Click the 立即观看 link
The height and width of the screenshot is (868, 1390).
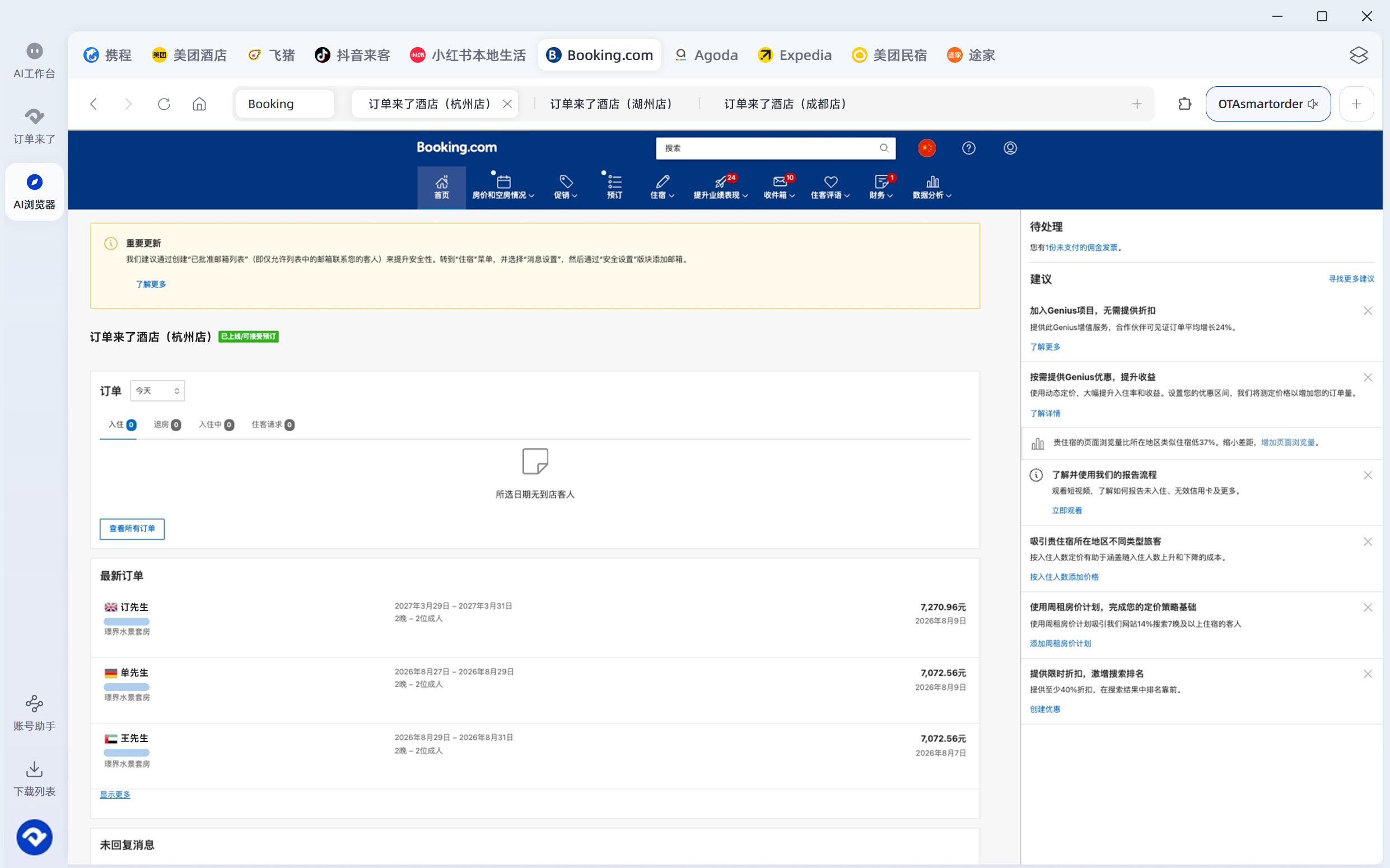point(1067,510)
